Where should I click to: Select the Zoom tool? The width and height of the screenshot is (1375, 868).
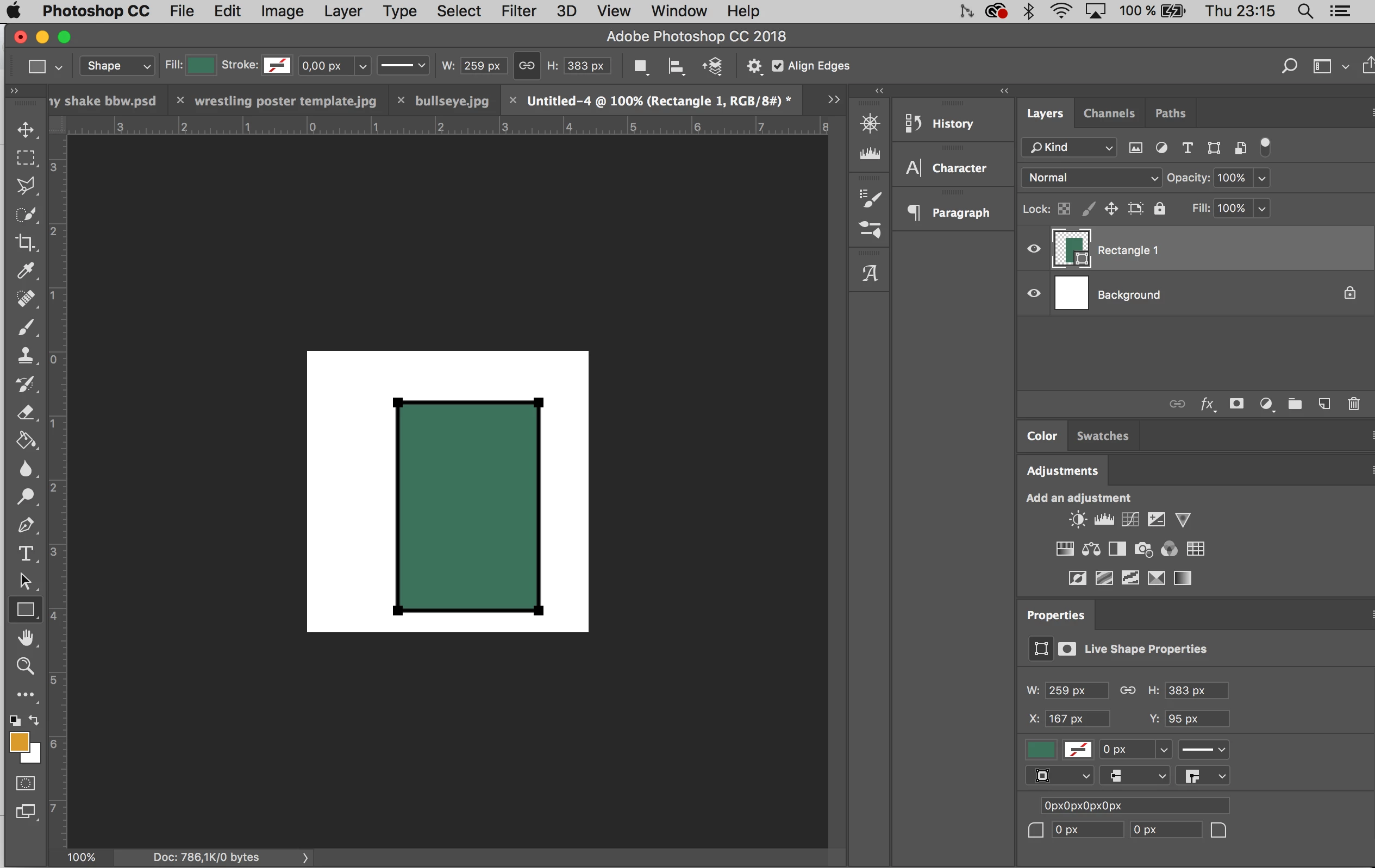coord(25,665)
